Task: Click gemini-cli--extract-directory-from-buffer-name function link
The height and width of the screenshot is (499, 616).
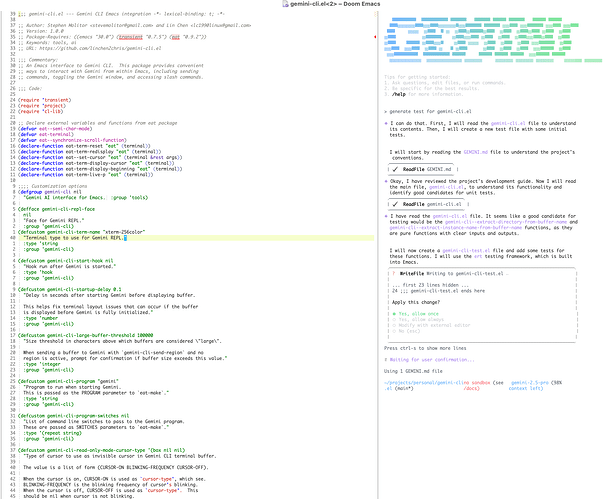Action: 506,222
